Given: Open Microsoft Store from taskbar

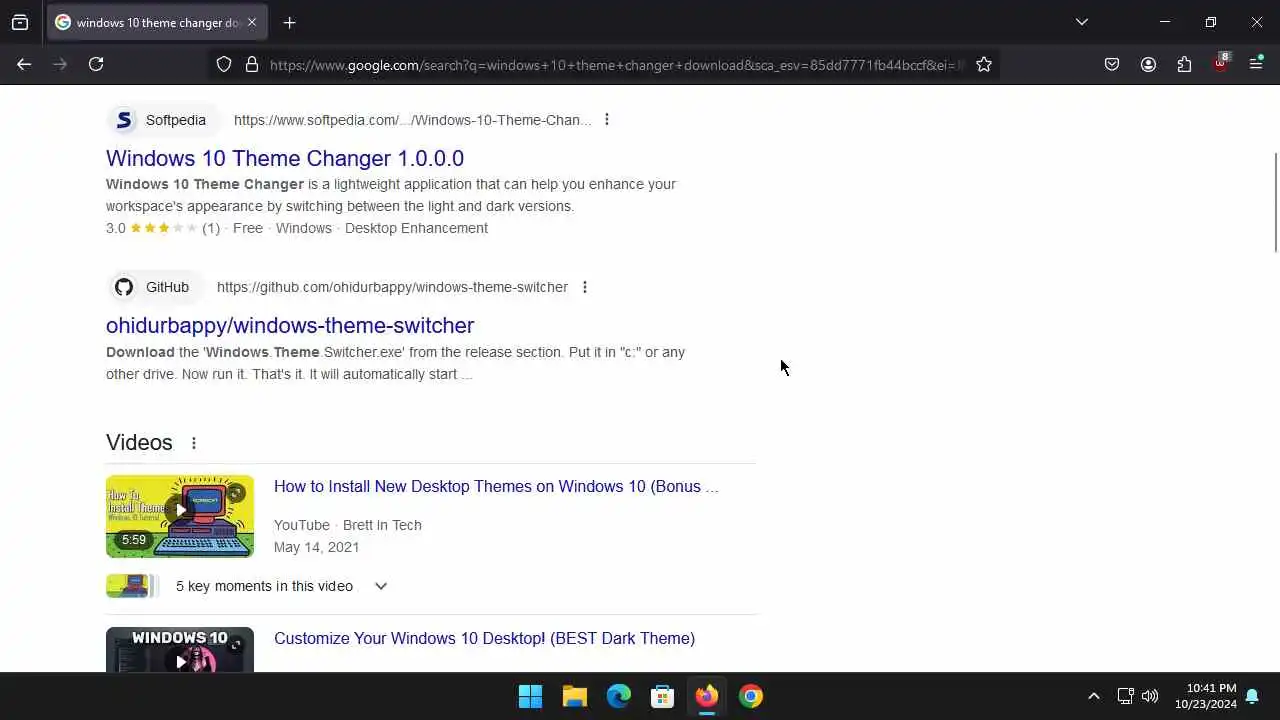Looking at the screenshot, I should (x=662, y=696).
